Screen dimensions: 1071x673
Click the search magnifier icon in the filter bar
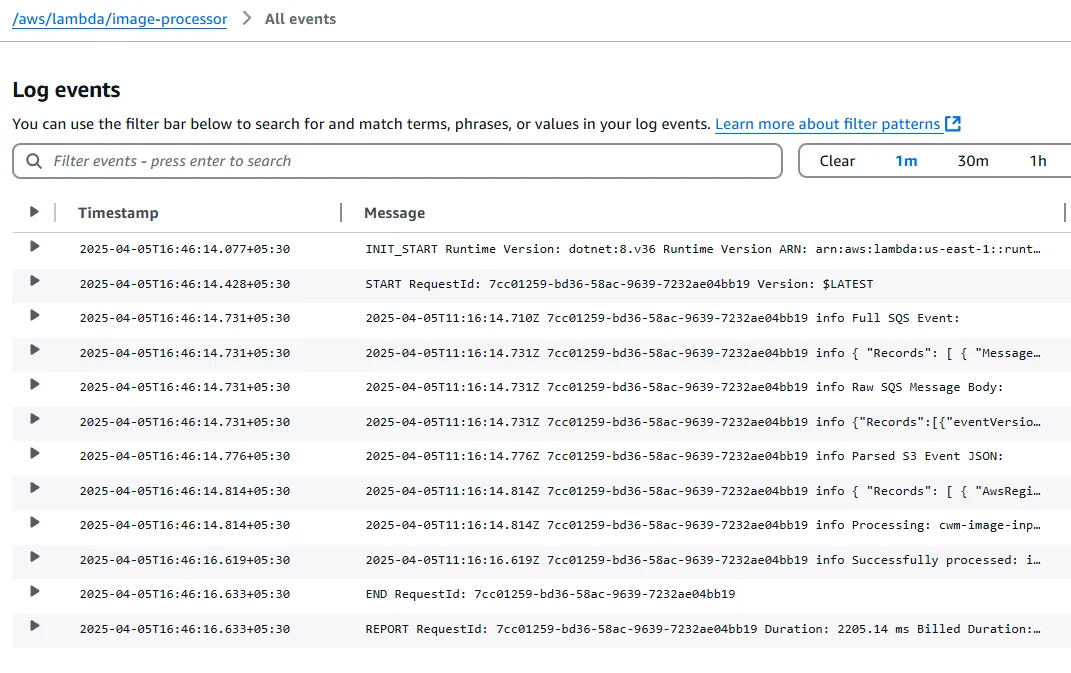(35, 161)
